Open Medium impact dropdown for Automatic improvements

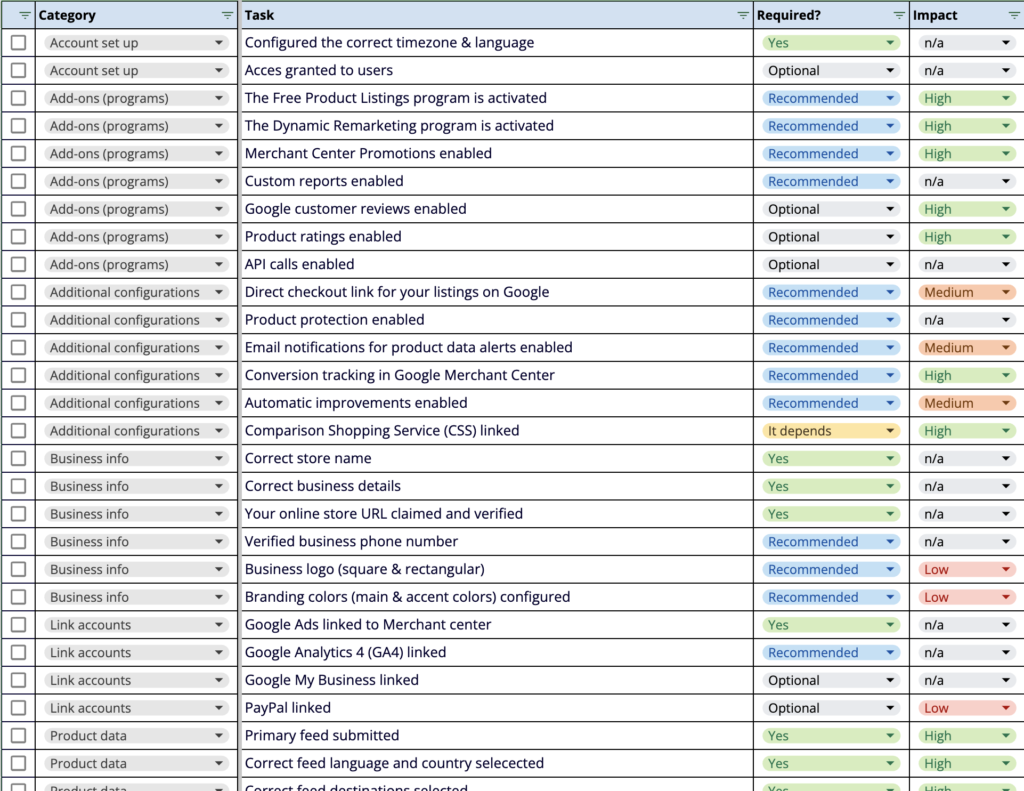coord(1005,403)
